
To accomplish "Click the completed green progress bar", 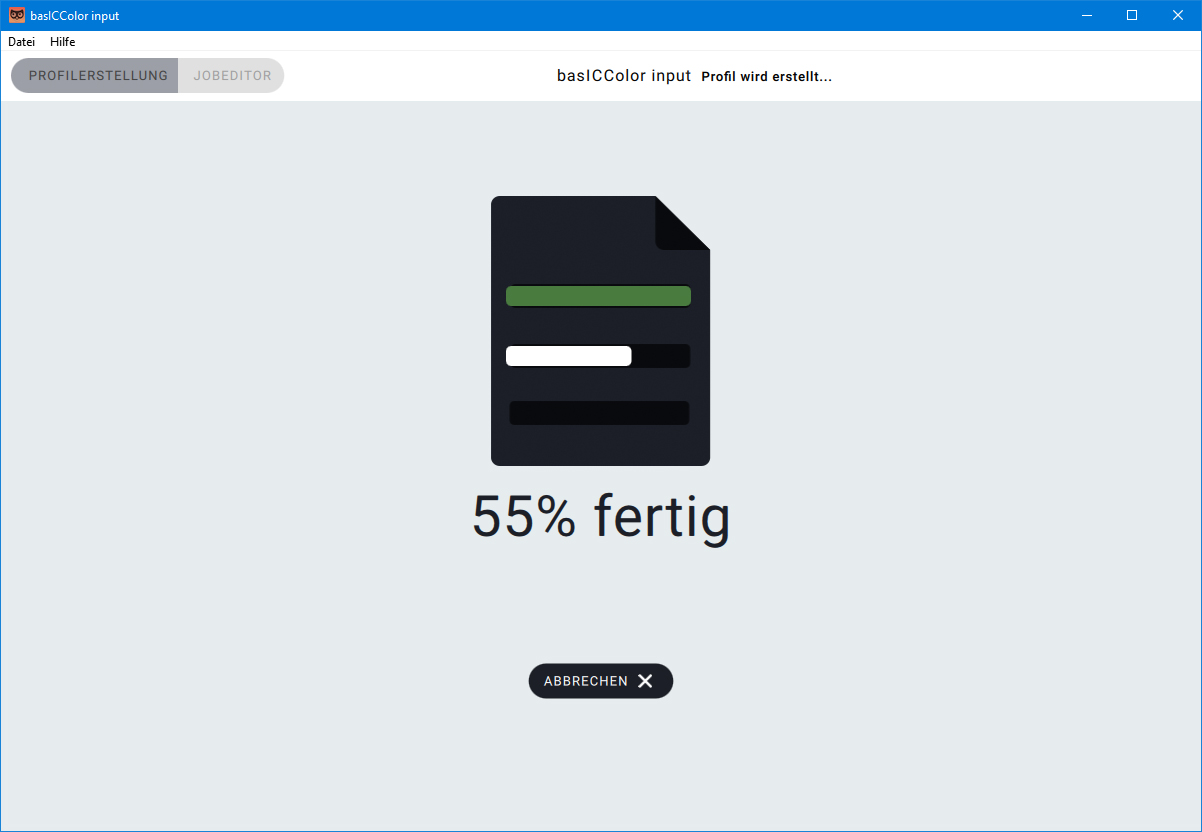I will (598, 296).
